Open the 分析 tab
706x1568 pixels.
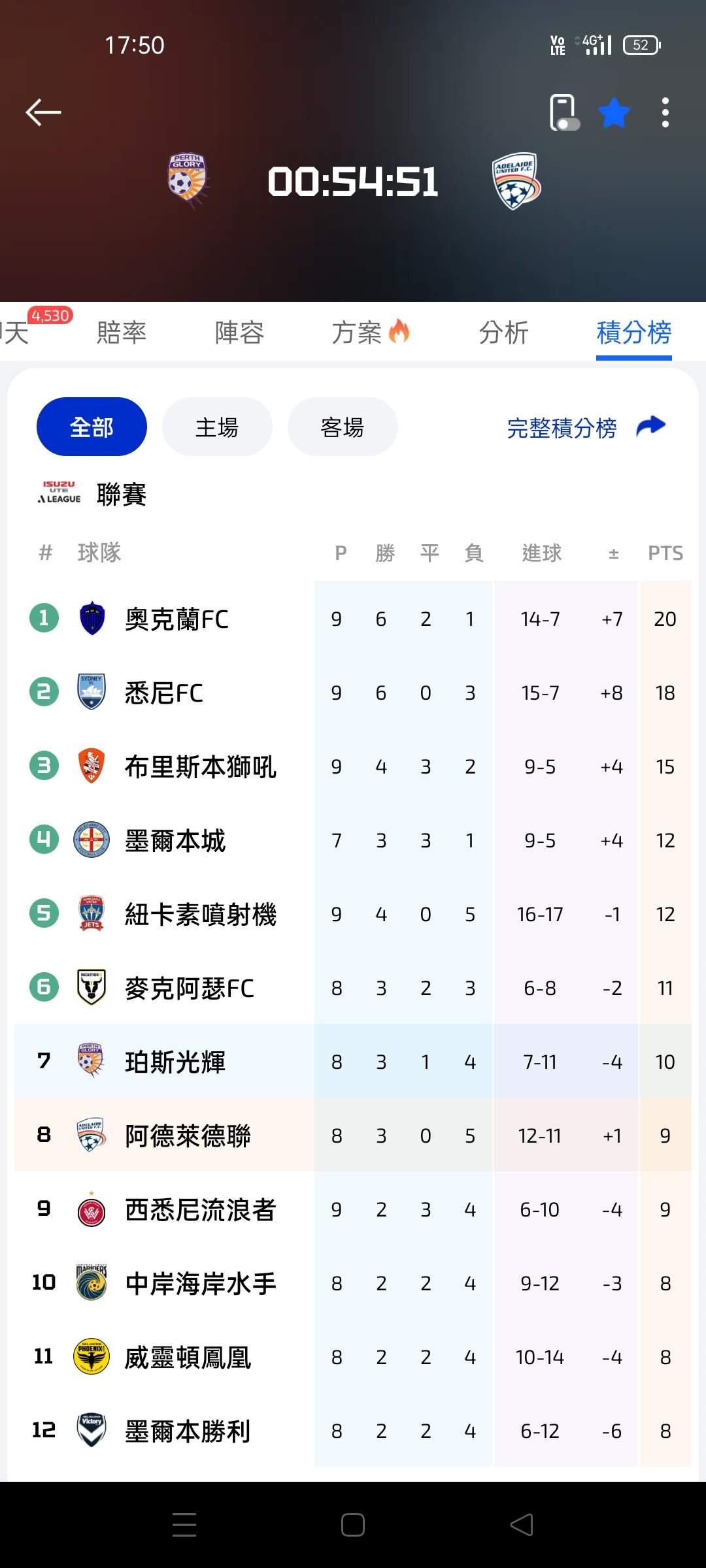tap(503, 333)
